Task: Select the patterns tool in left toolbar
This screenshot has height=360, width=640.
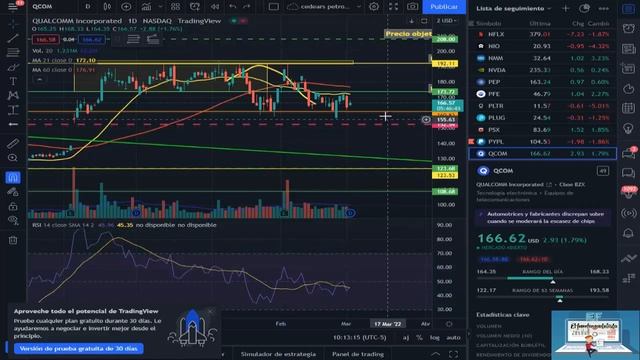Action: (13, 96)
